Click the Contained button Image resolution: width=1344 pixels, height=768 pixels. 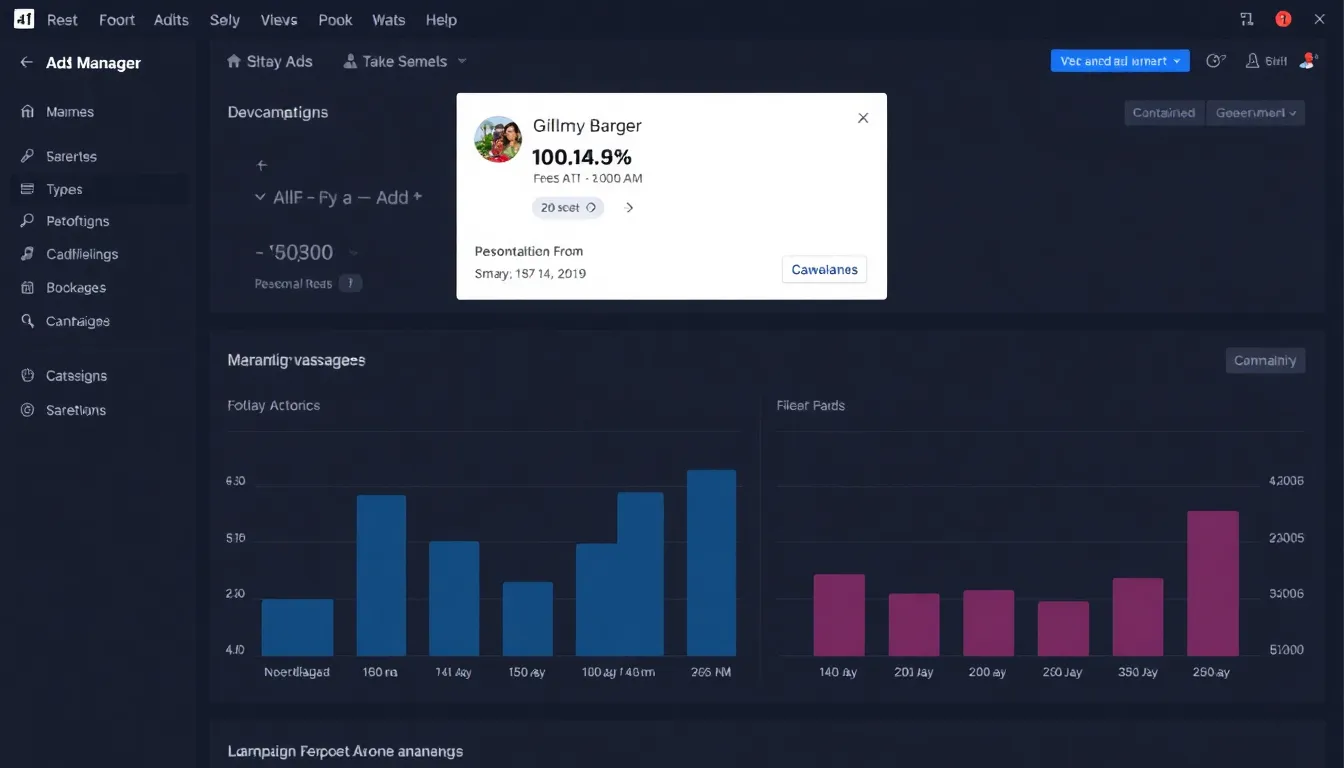[x=1164, y=113]
